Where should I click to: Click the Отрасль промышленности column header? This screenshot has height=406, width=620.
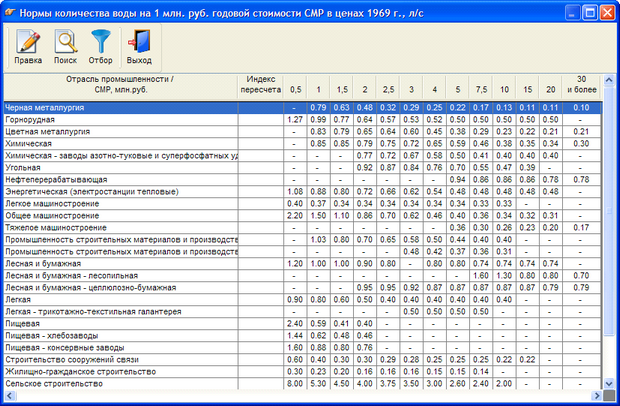[120, 85]
